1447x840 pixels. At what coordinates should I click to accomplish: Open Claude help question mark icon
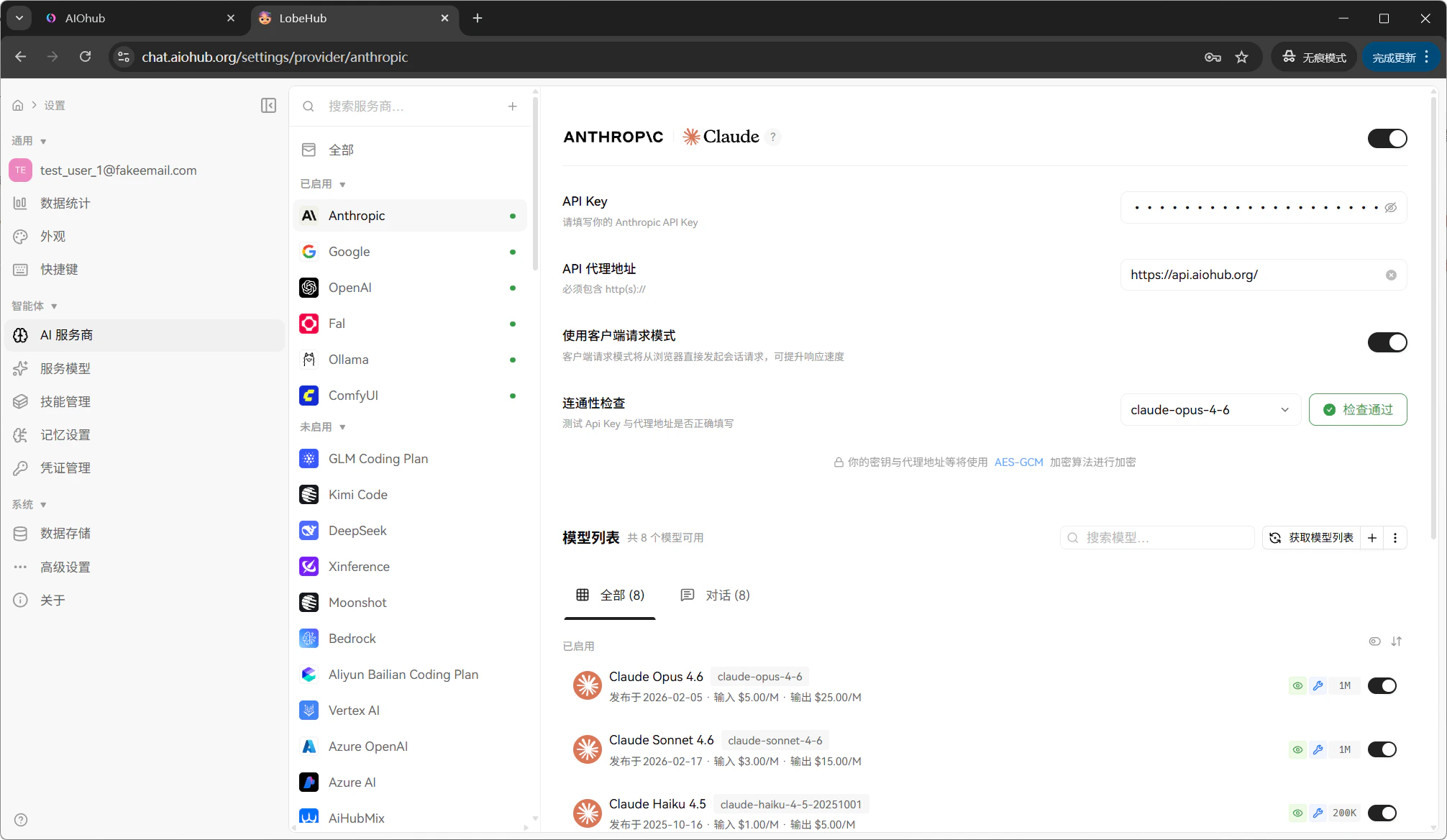773,137
